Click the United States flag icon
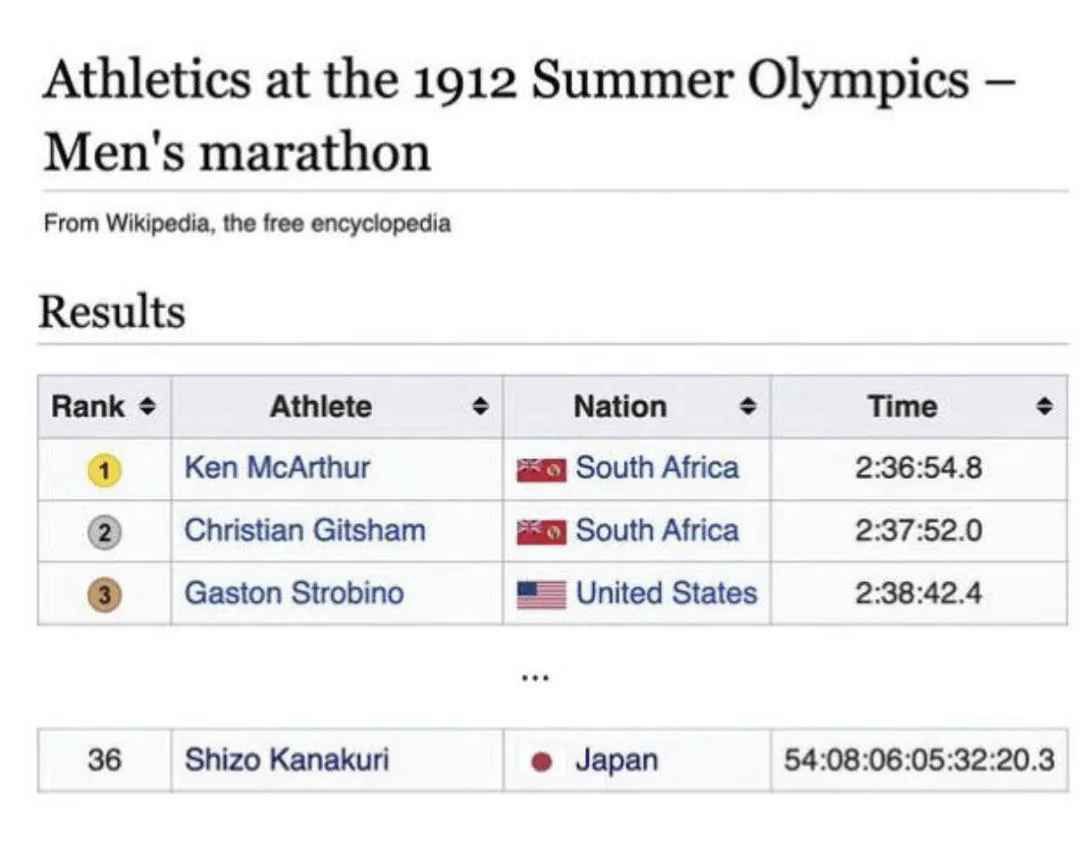Image resolution: width=1080 pixels, height=850 pixels. pos(541,594)
